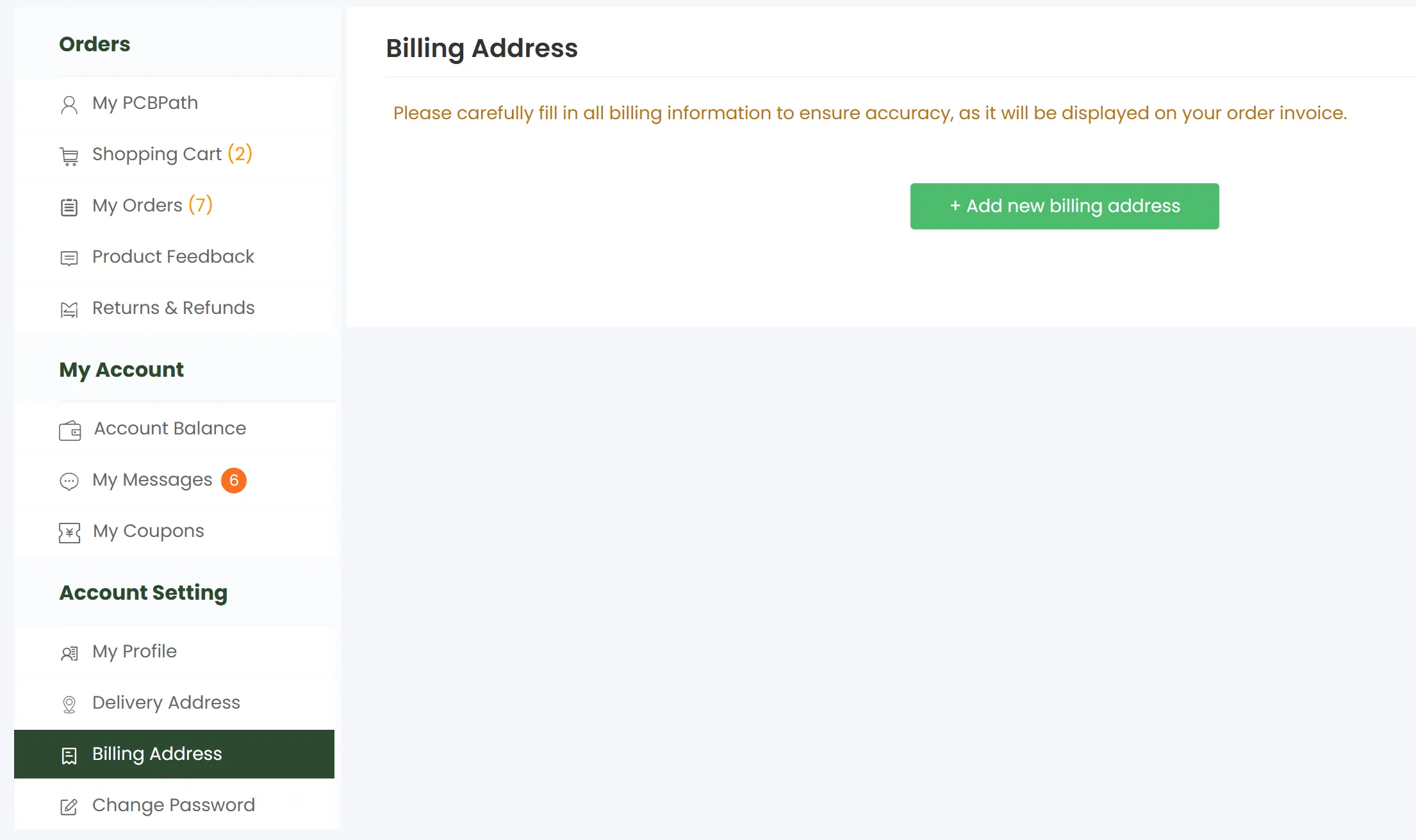
Task: Select the highlighted Billing Address menu item
Action: (x=174, y=754)
